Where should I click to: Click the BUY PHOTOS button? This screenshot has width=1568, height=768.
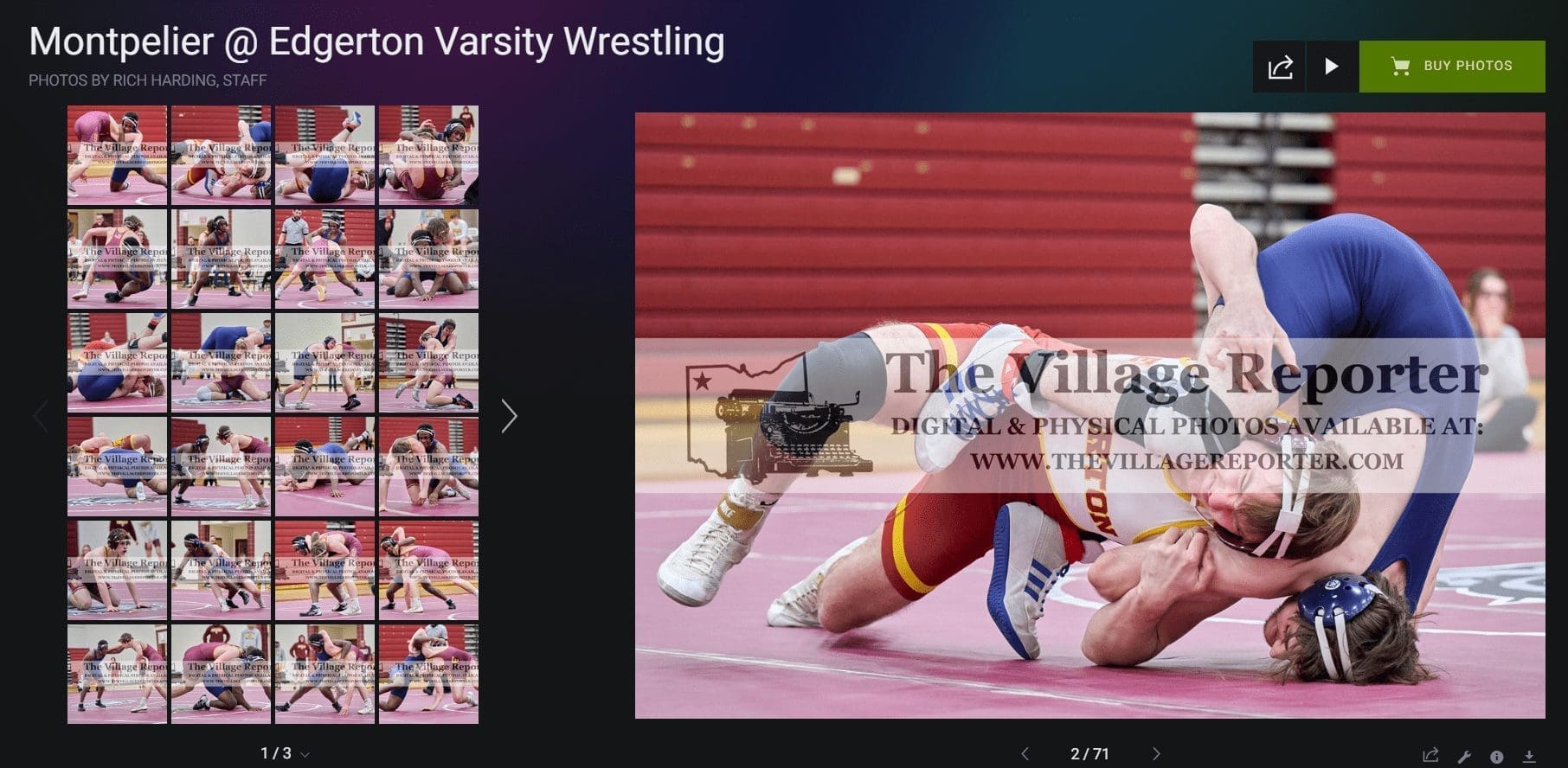1452,67
